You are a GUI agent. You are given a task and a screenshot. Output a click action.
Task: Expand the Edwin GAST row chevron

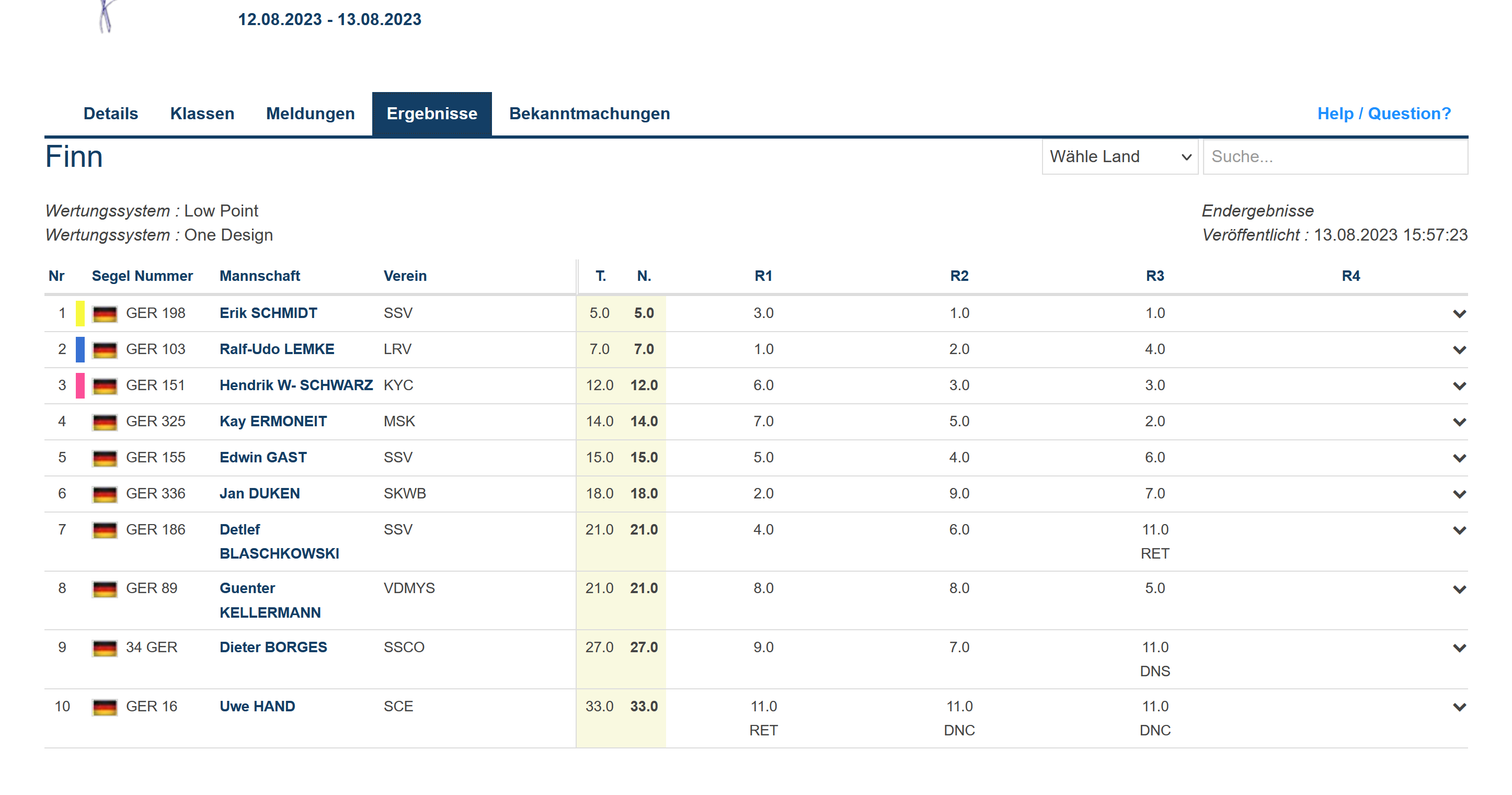click(1459, 458)
